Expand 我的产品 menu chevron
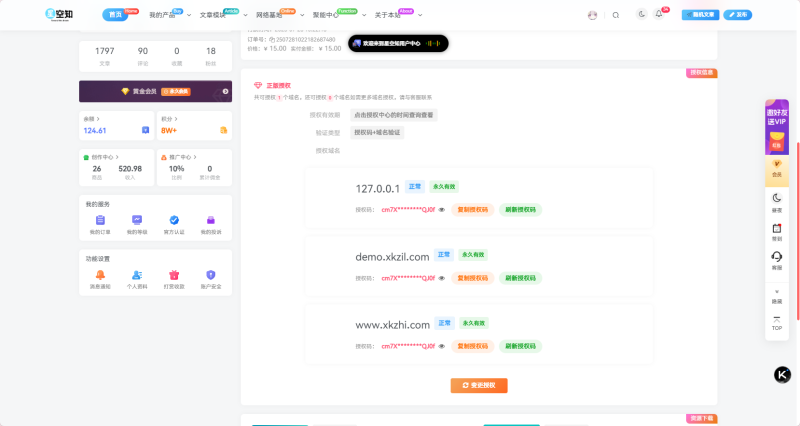This screenshot has height=426, width=800. 189,15
